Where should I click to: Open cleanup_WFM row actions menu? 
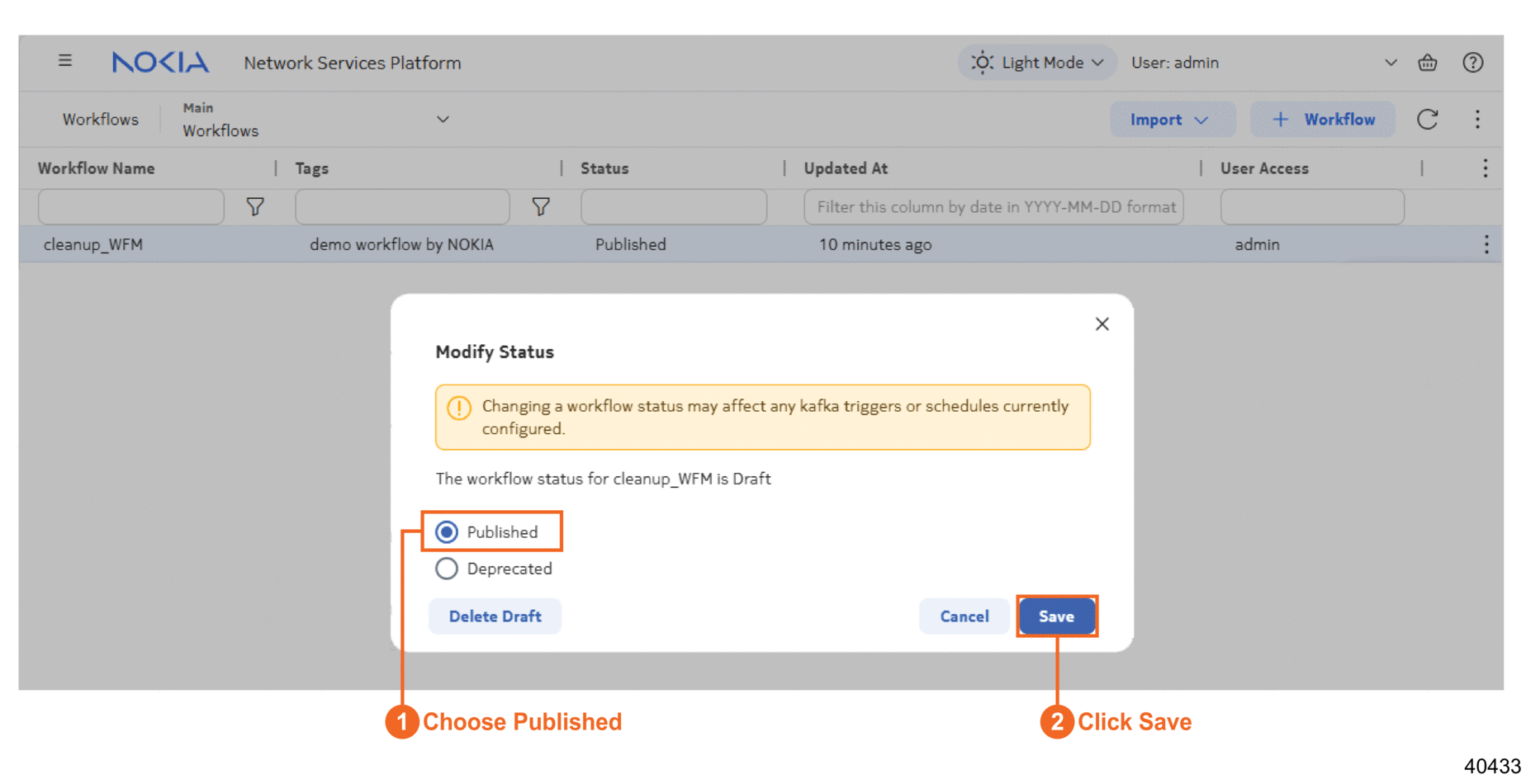[1486, 244]
